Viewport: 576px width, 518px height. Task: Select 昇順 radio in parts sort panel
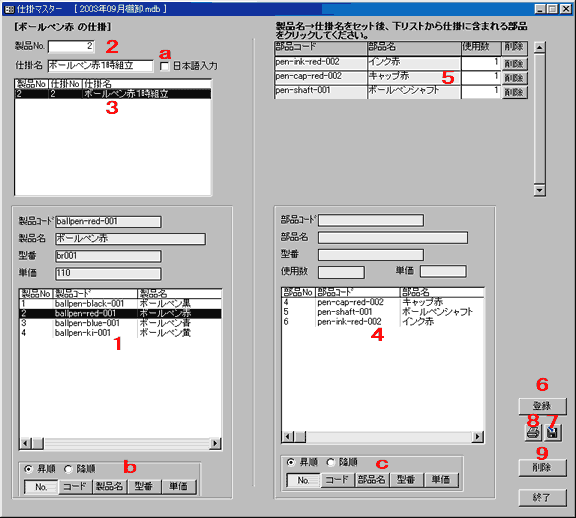[291, 462]
